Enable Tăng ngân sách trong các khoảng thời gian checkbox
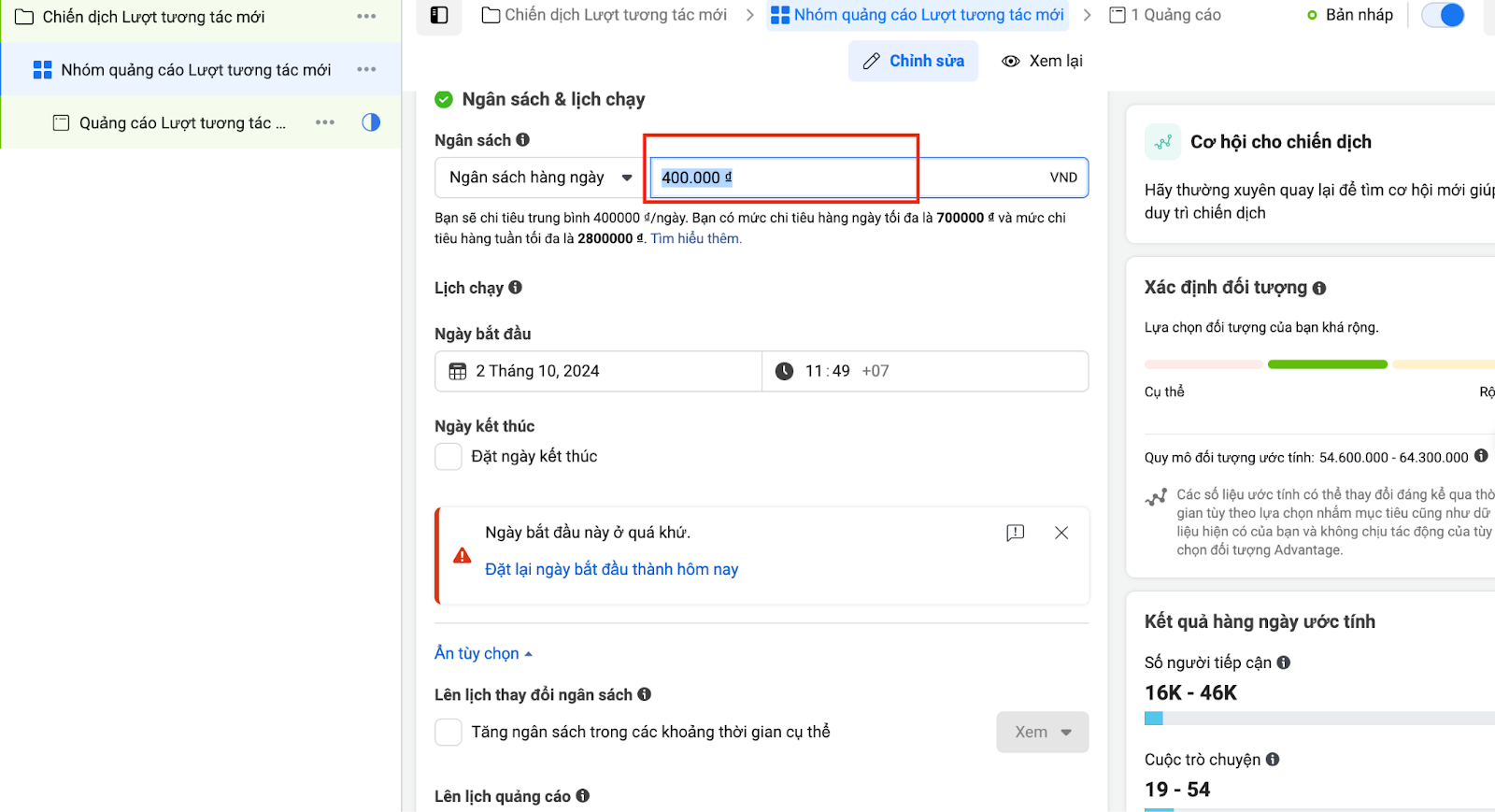The height and width of the screenshot is (812, 1495). pyautogui.click(x=448, y=732)
